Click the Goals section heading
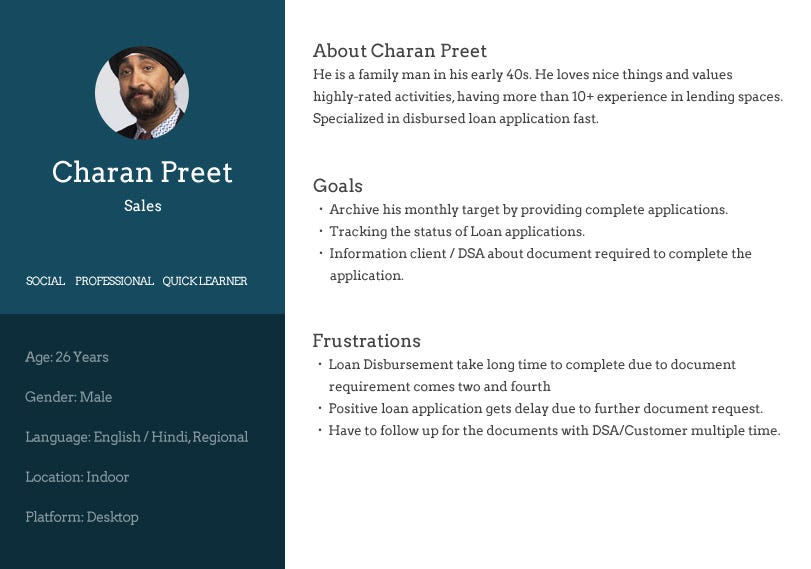Image resolution: width=811 pixels, height=569 pixels. (x=338, y=186)
